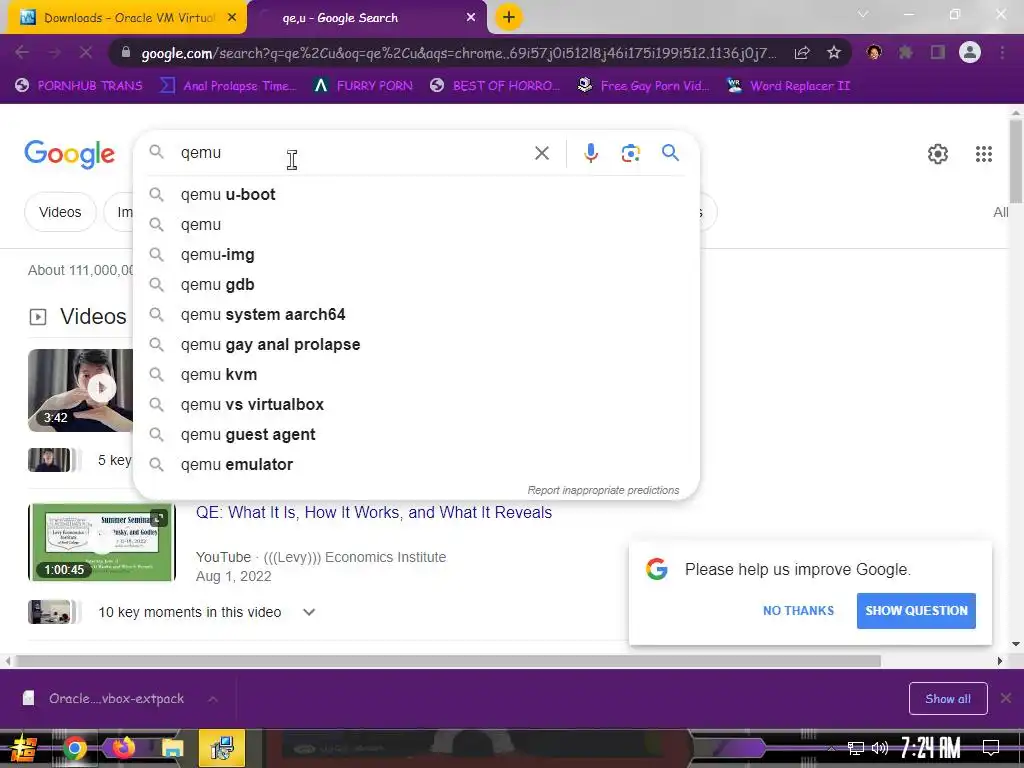Select suggestion qemu system aarch64
Screen dimensions: 1024x768
pyautogui.click(x=416, y=315)
